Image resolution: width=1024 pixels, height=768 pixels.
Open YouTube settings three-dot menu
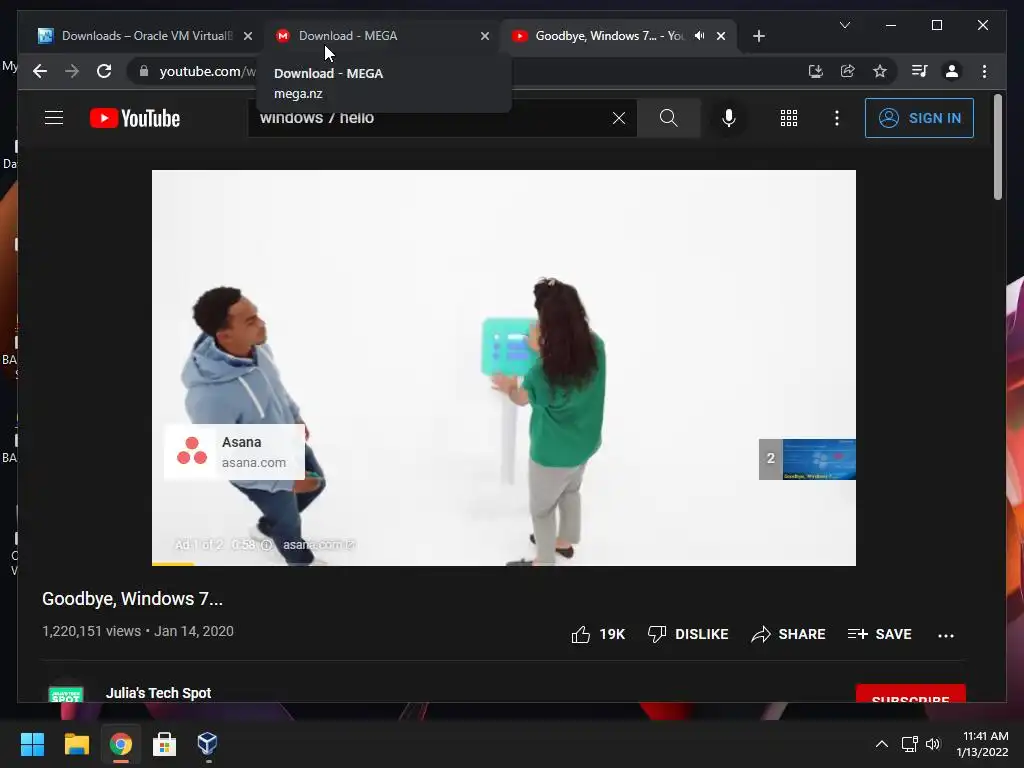(837, 118)
